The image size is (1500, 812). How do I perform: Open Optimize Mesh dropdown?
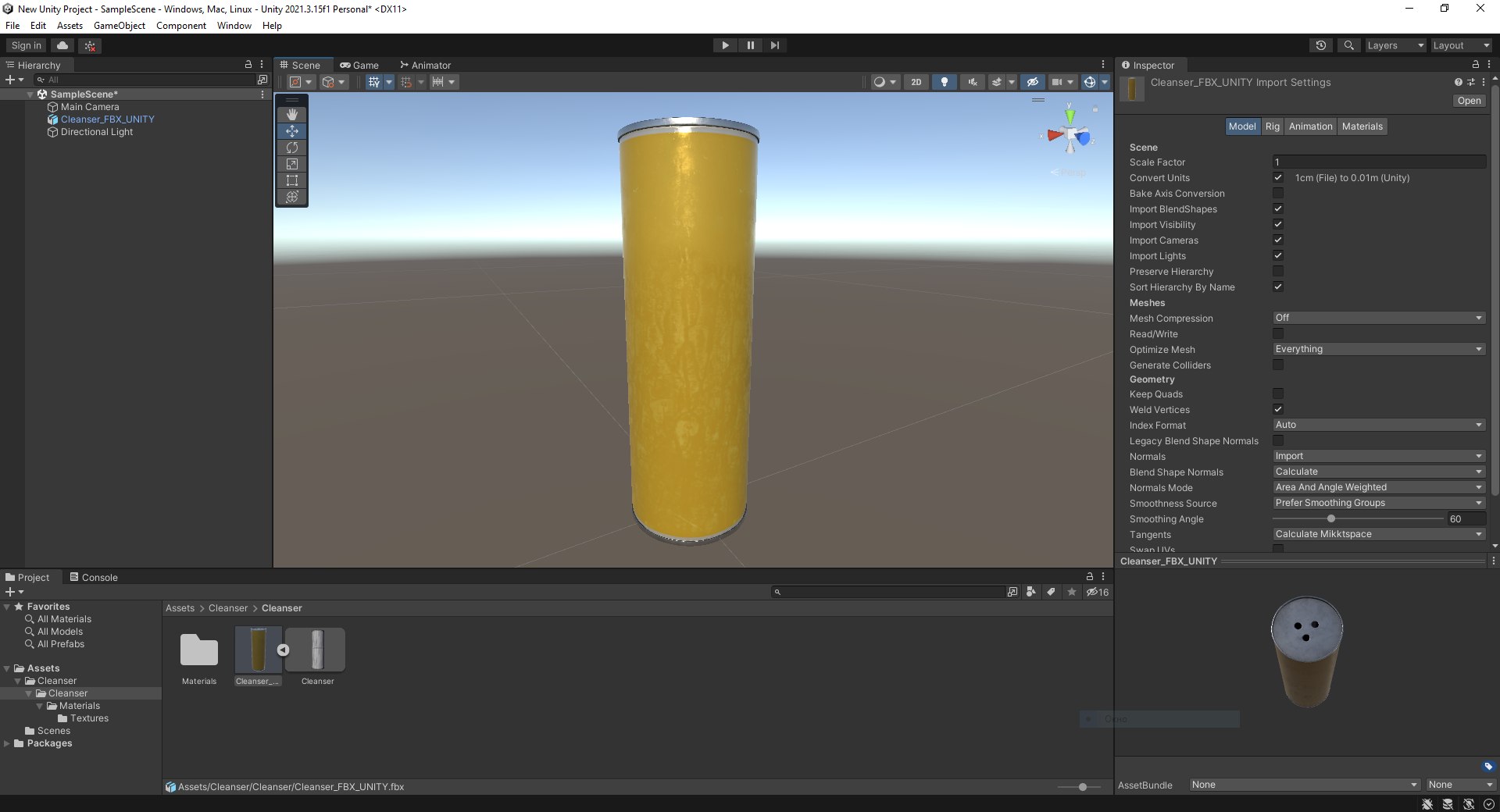[x=1379, y=349]
